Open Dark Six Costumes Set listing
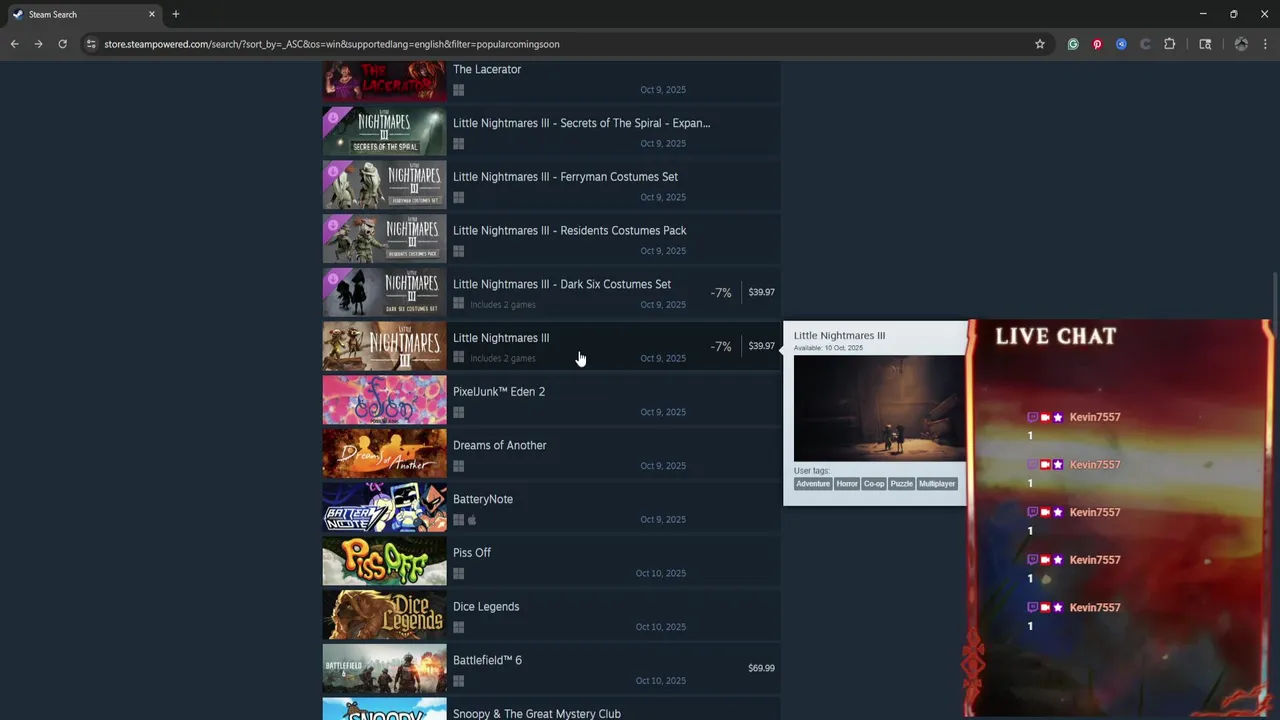 551,293
